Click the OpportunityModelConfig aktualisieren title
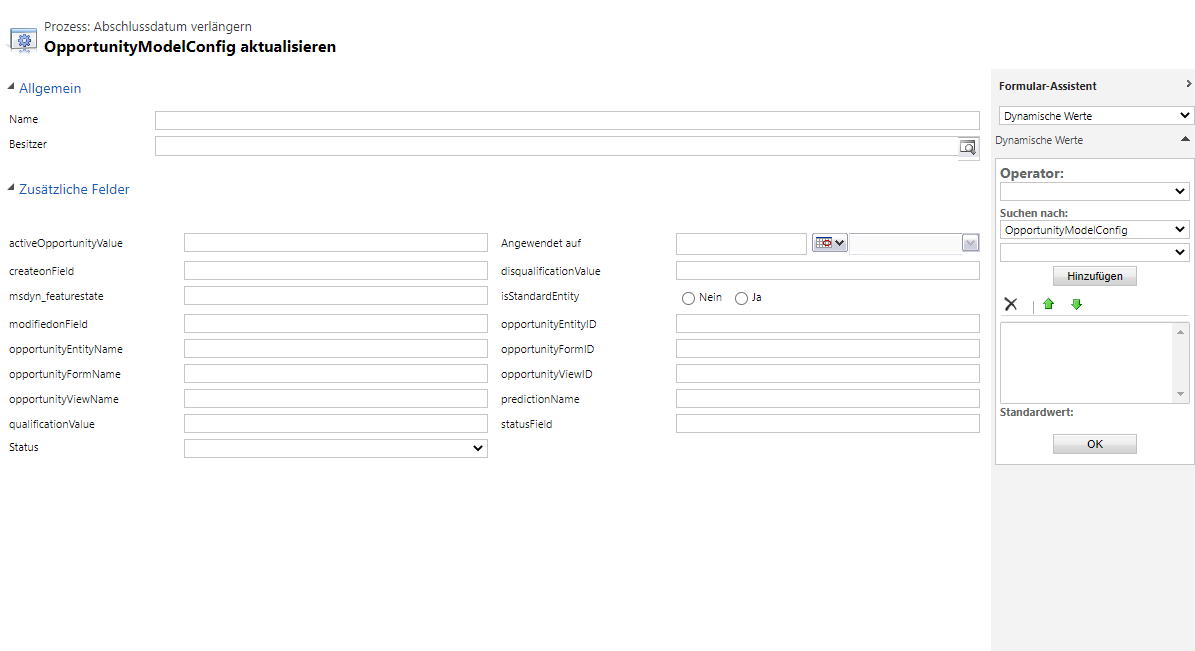Screen dimensions: 1195x651 [190, 46]
